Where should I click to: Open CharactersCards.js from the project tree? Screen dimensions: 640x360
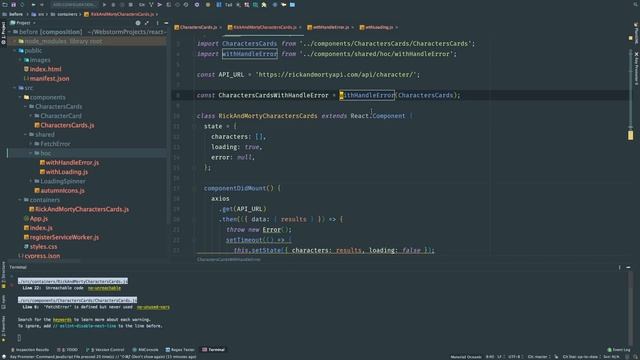pos(64,125)
